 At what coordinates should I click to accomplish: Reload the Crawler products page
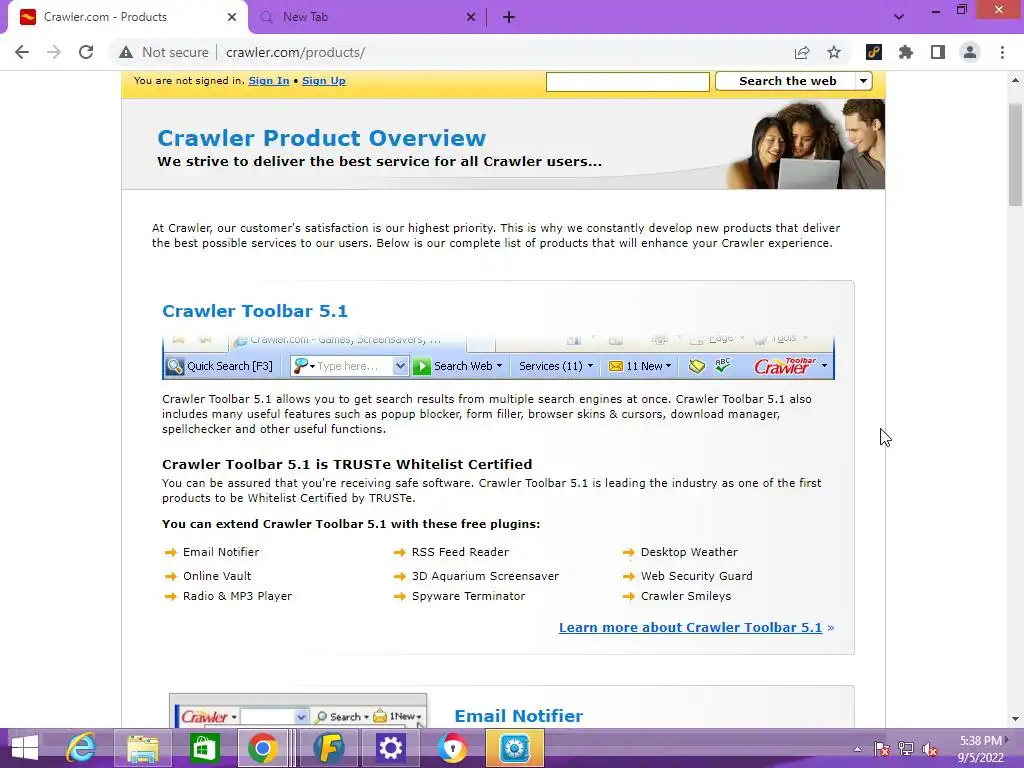86,52
